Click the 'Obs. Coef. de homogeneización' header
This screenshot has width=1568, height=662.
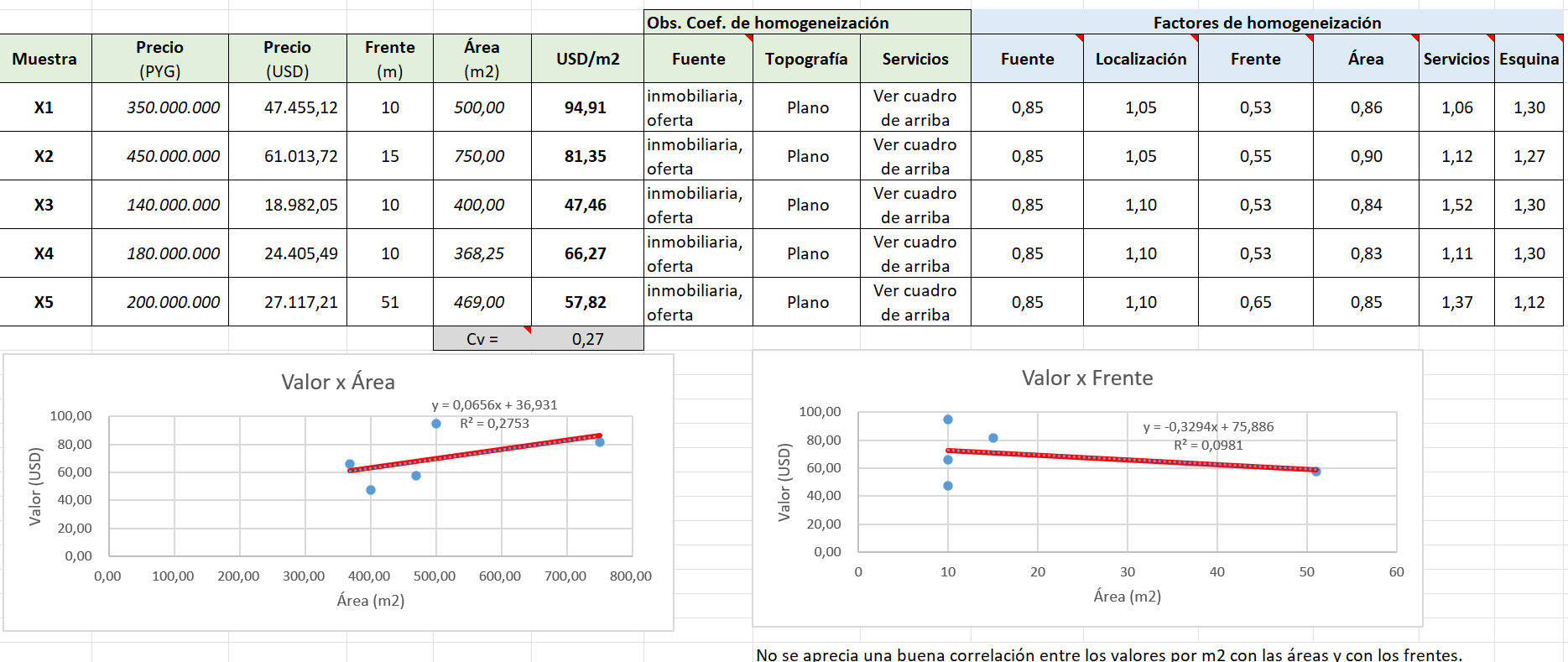click(x=767, y=23)
